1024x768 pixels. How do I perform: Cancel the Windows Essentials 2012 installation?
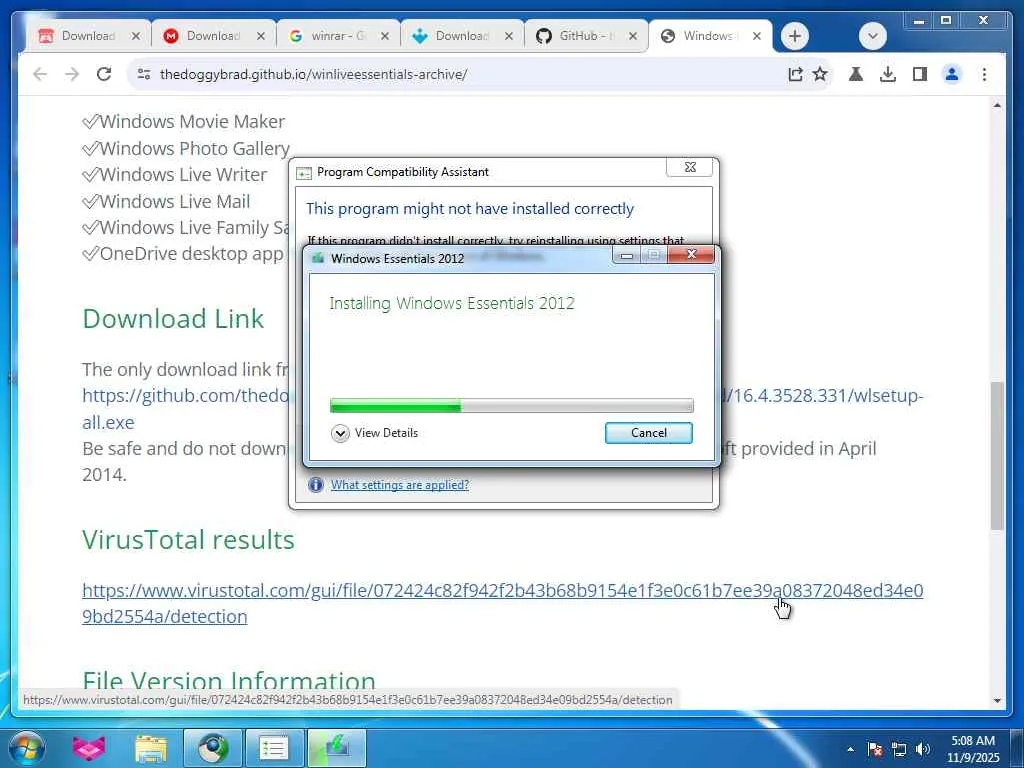[x=648, y=433]
